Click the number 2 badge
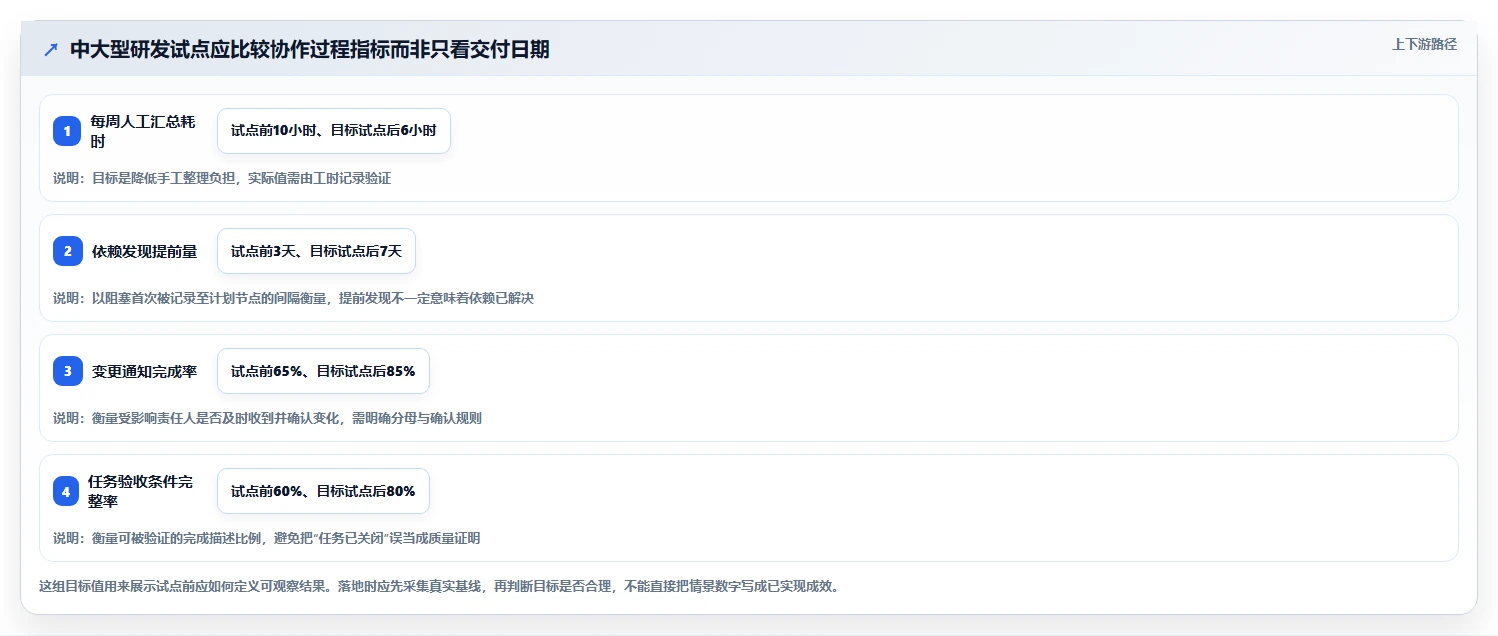This screenshot has width=1498, height=636. [x=67, y=251]
